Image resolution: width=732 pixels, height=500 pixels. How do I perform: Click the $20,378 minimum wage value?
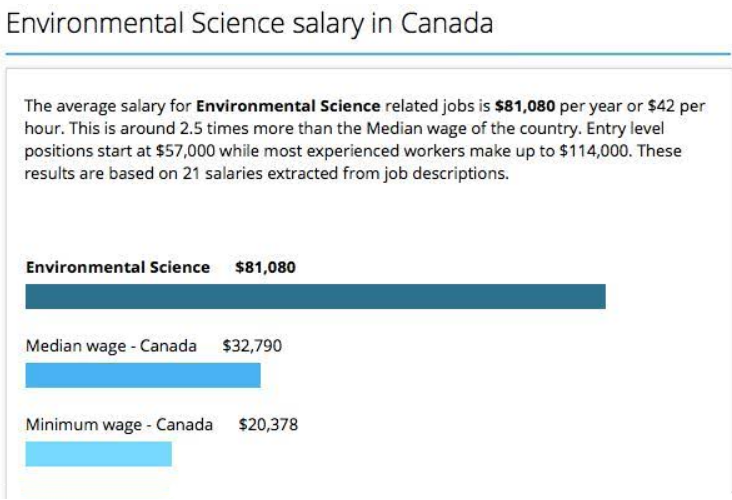pos(268,424)
